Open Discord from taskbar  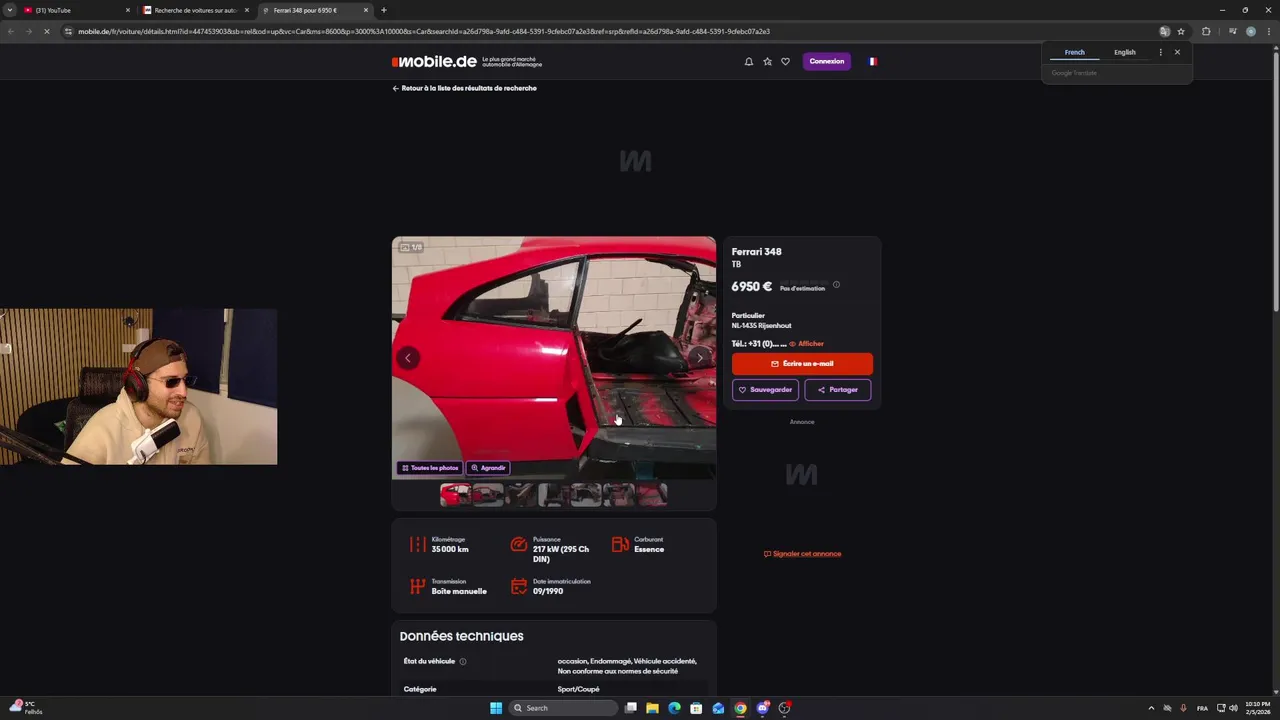click(762, 708)
